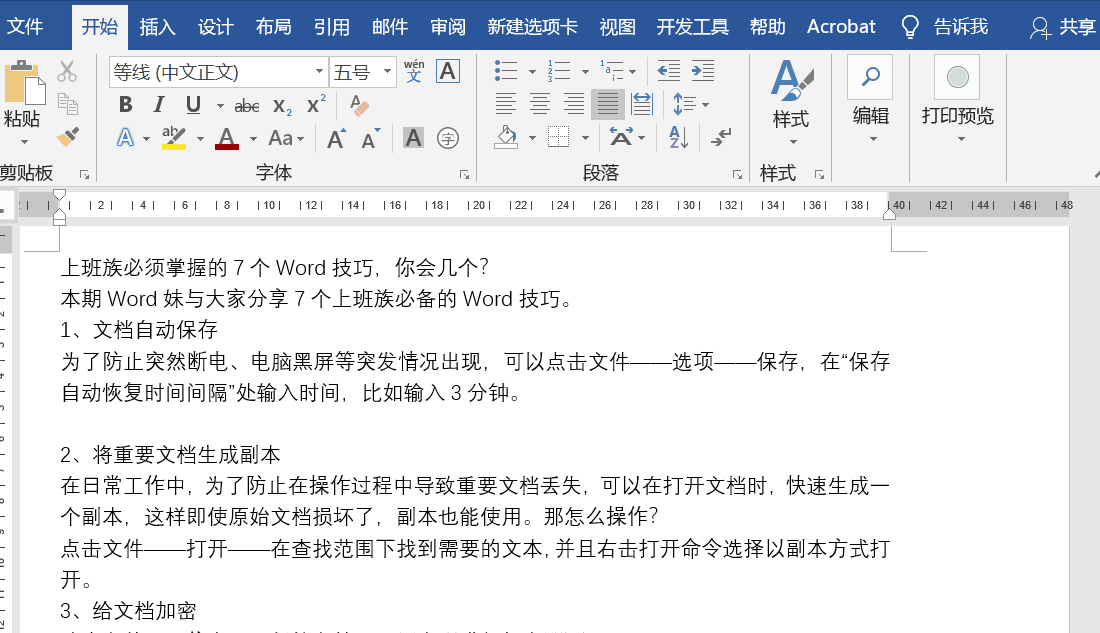Image resolution: width=1100 pixels, height=633 pixels.
Task: Toggle strikethrough abc formatting
Action: coord(247,106)
